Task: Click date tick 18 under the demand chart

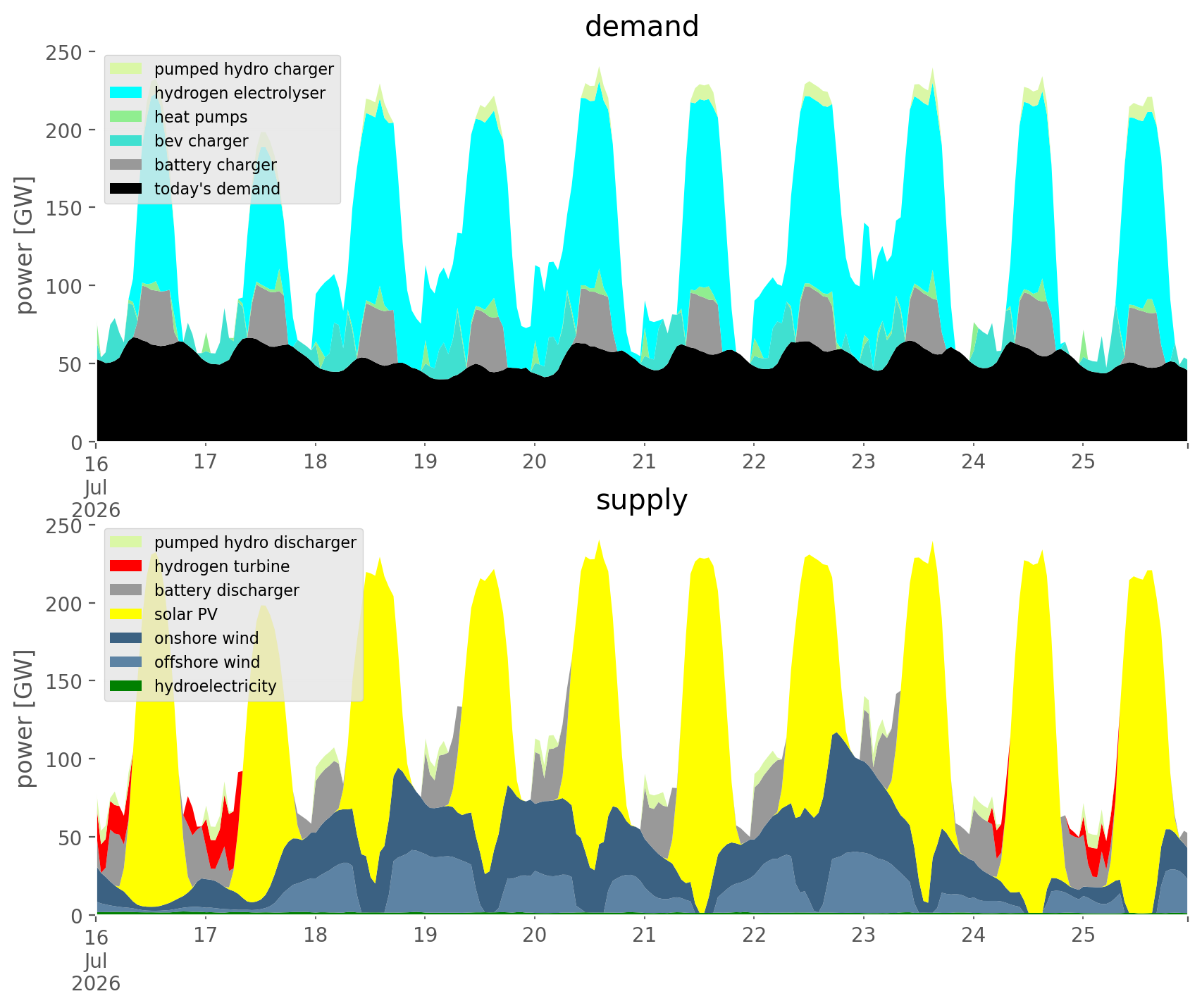Action: click(315, 462)
